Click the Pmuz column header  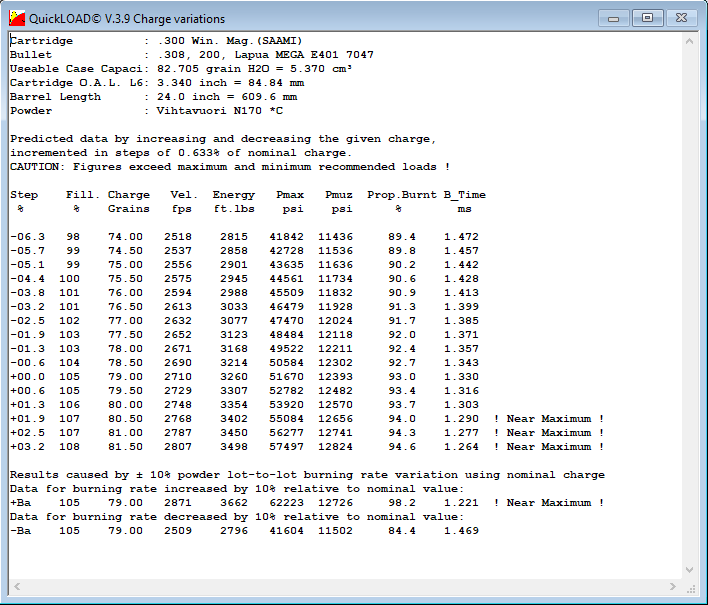[x=339, y=195]
